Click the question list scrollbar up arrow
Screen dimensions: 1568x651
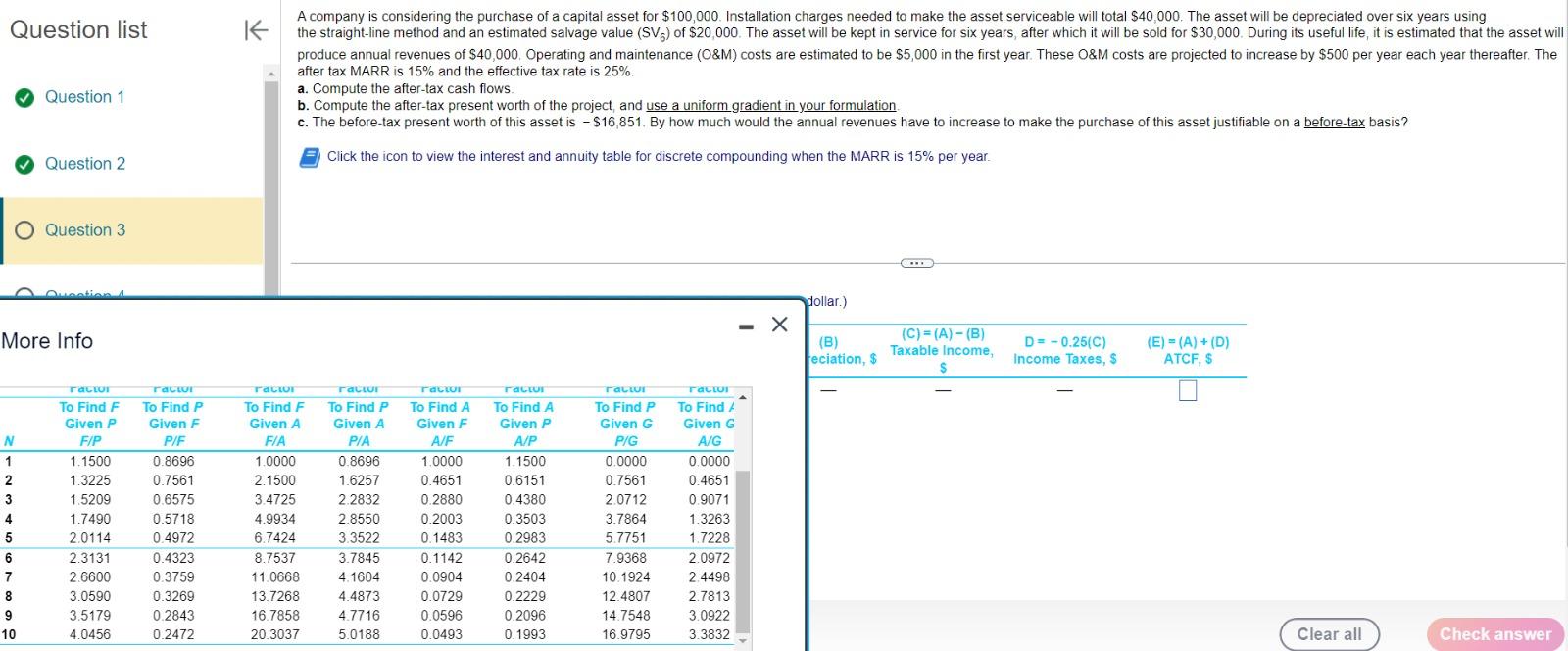coord(271,74)
